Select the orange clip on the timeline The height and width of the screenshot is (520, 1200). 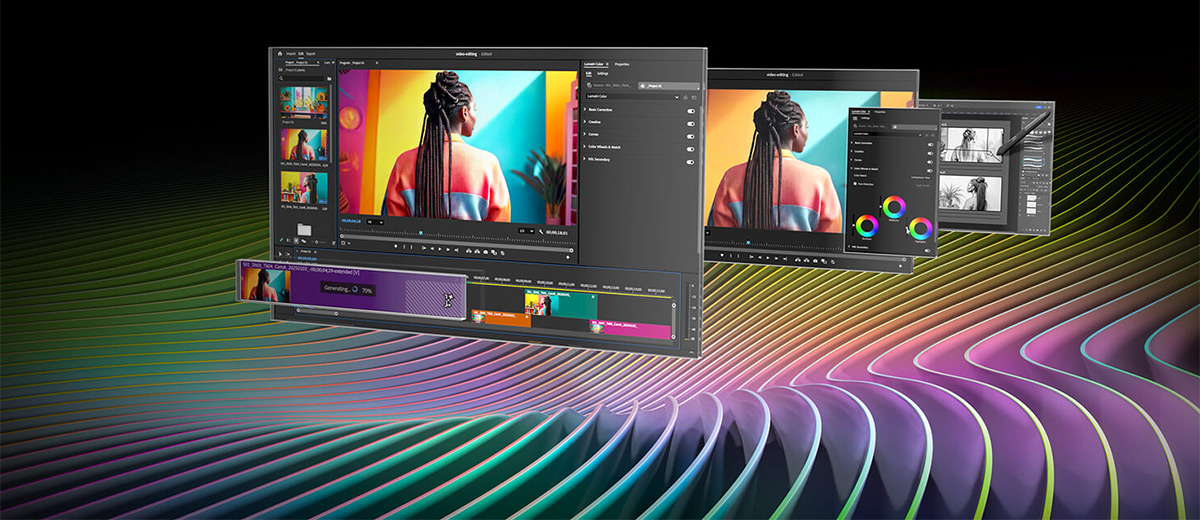pos(500,319)
